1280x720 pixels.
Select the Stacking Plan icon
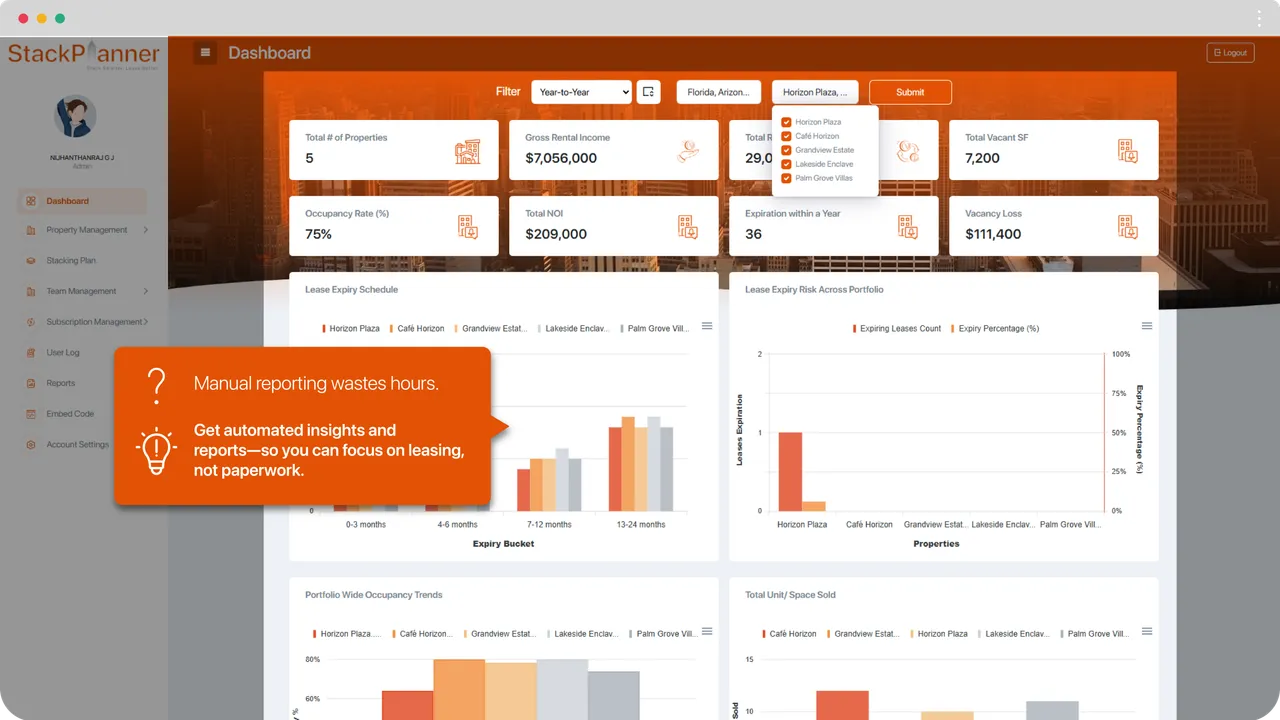pos(31,260)
